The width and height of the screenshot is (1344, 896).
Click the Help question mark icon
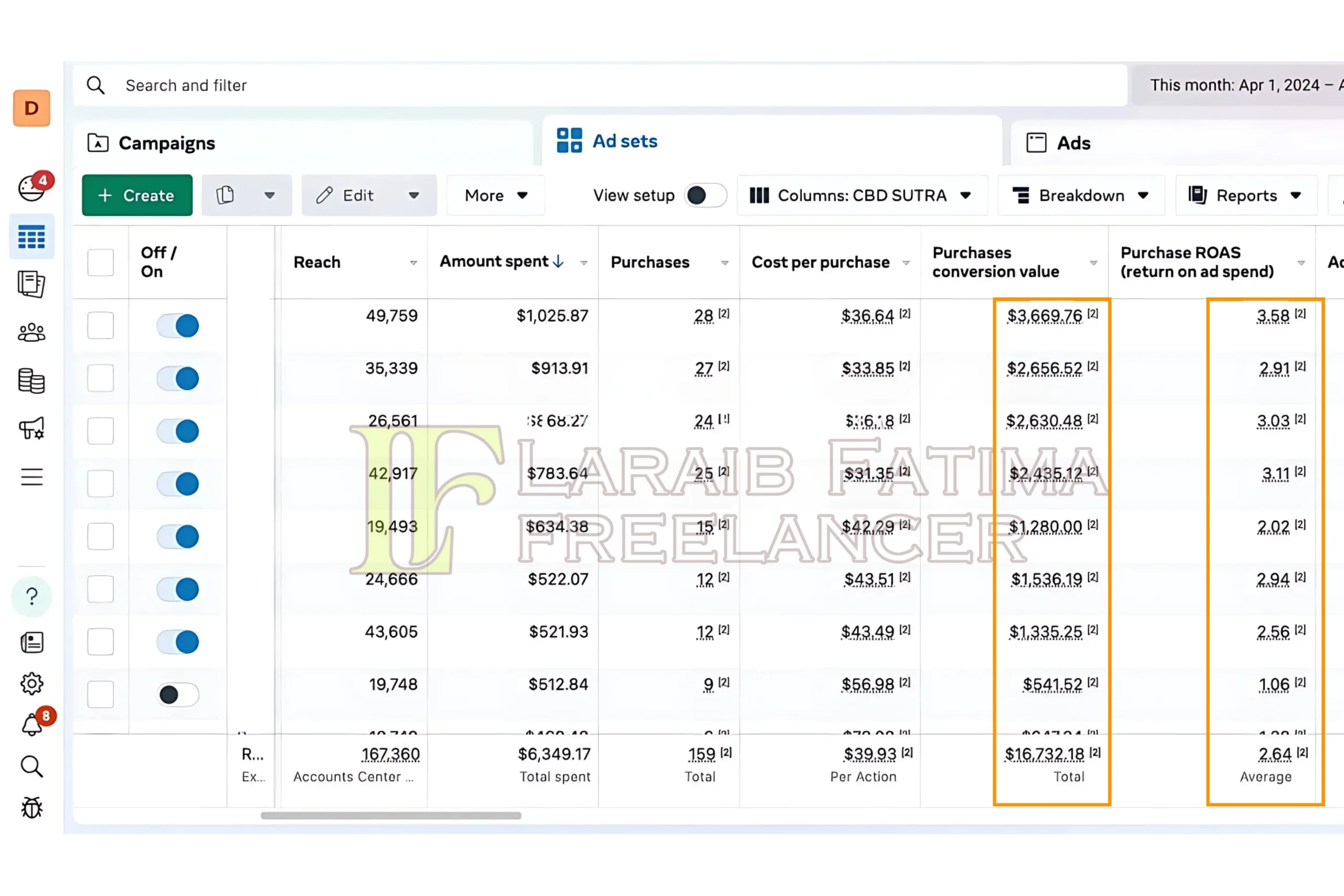click(32, 597)
